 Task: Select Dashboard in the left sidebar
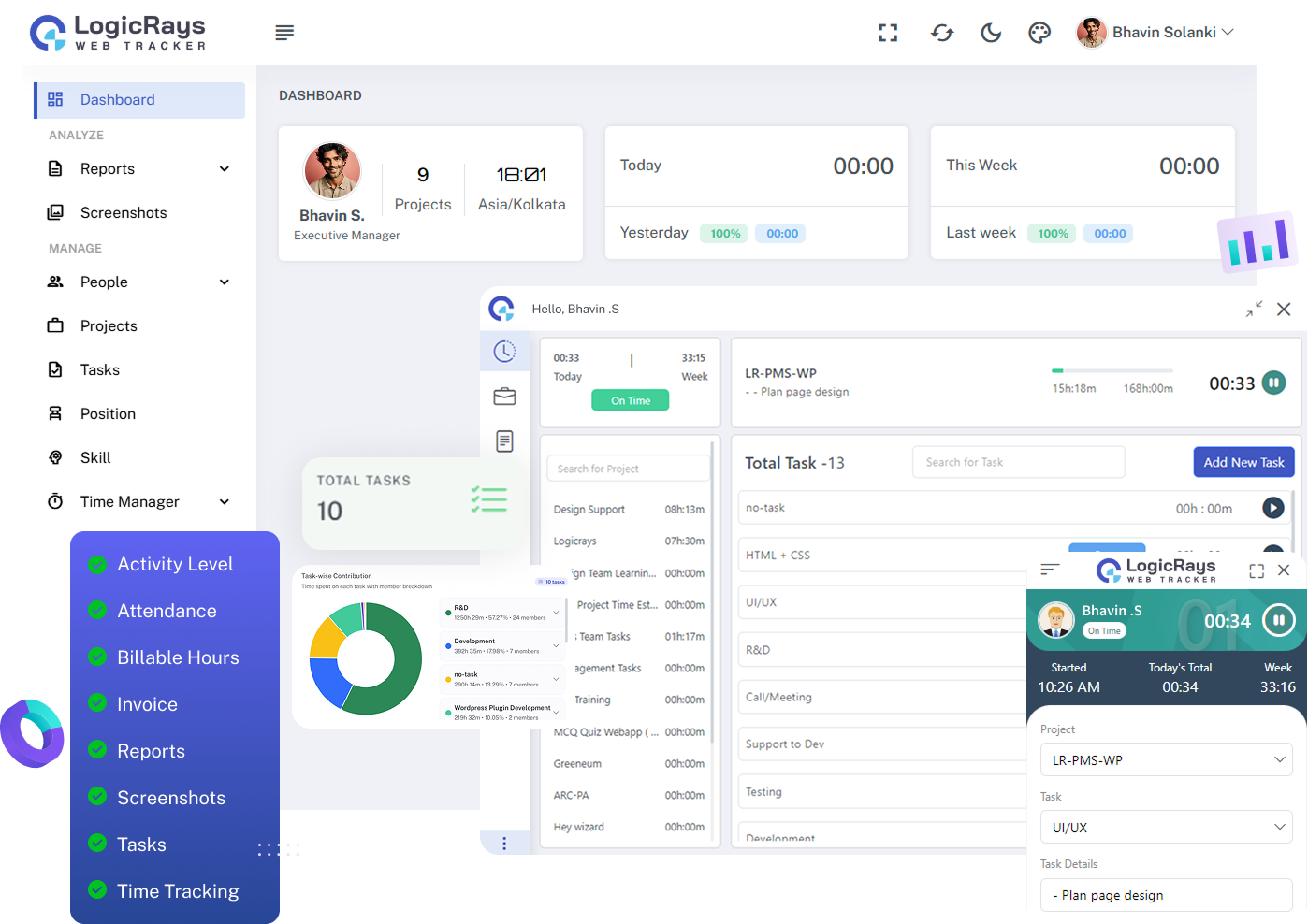pyautogui.click(x=140, y=100)
